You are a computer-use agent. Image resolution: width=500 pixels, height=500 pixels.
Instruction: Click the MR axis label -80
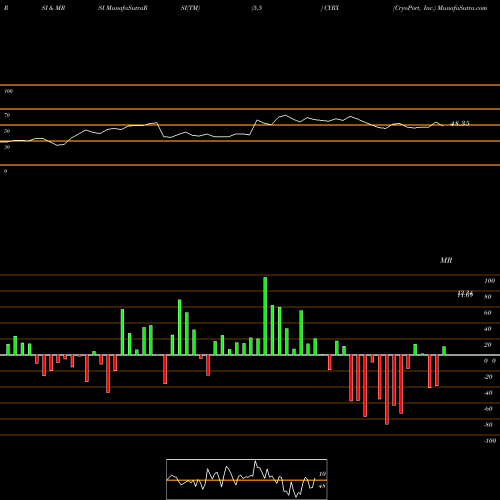tap(488, 425)
